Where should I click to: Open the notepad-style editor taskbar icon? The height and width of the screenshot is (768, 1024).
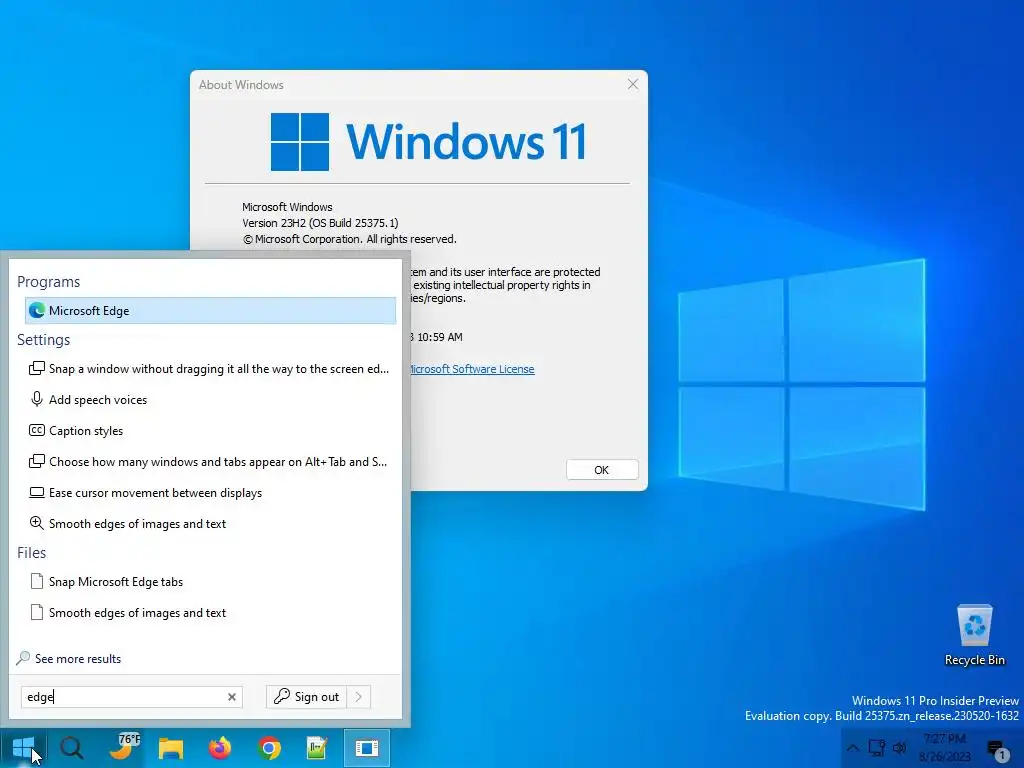coord(317,748)
